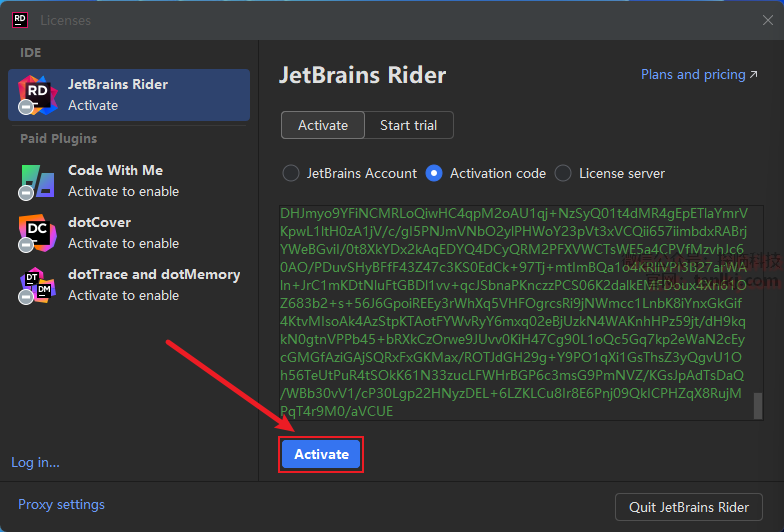Open the Log in link
This screenshot has width=784, height=532.
tap(35, 462)
